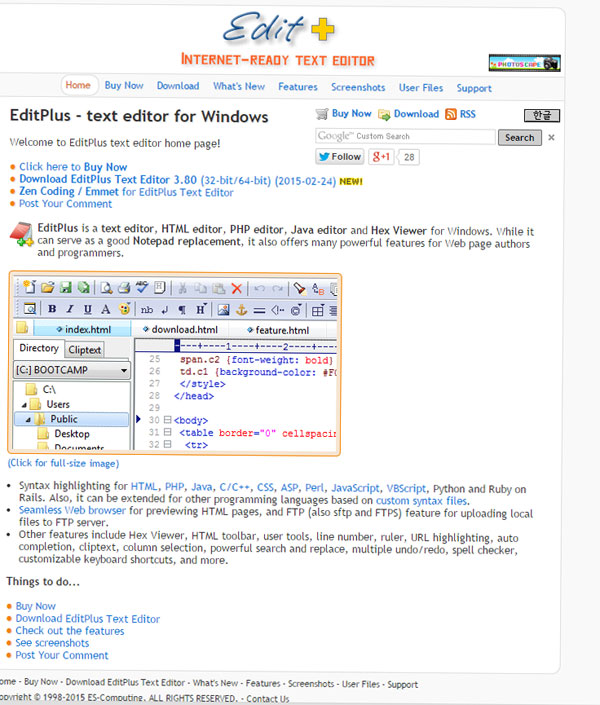Open the custom syntax files link

422,500
